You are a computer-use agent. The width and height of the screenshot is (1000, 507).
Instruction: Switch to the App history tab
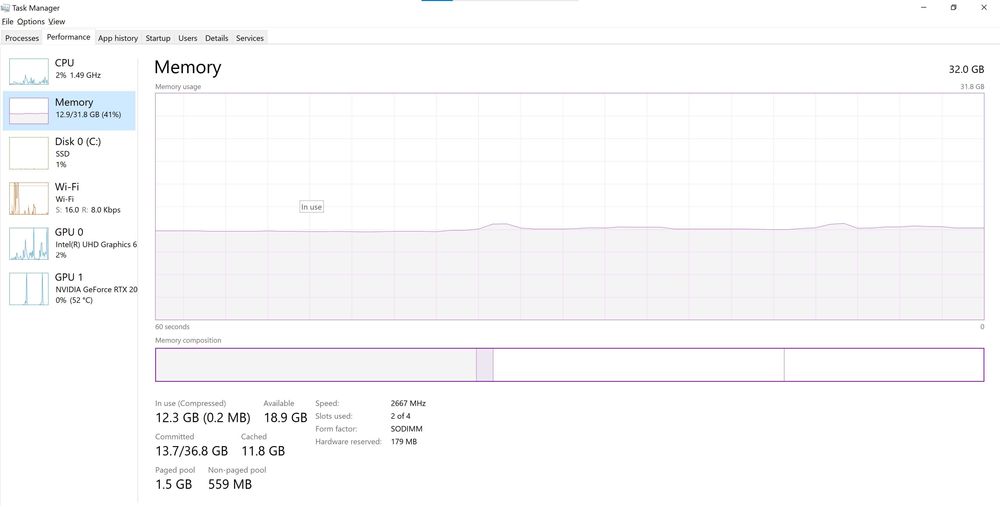coord(118,38)
